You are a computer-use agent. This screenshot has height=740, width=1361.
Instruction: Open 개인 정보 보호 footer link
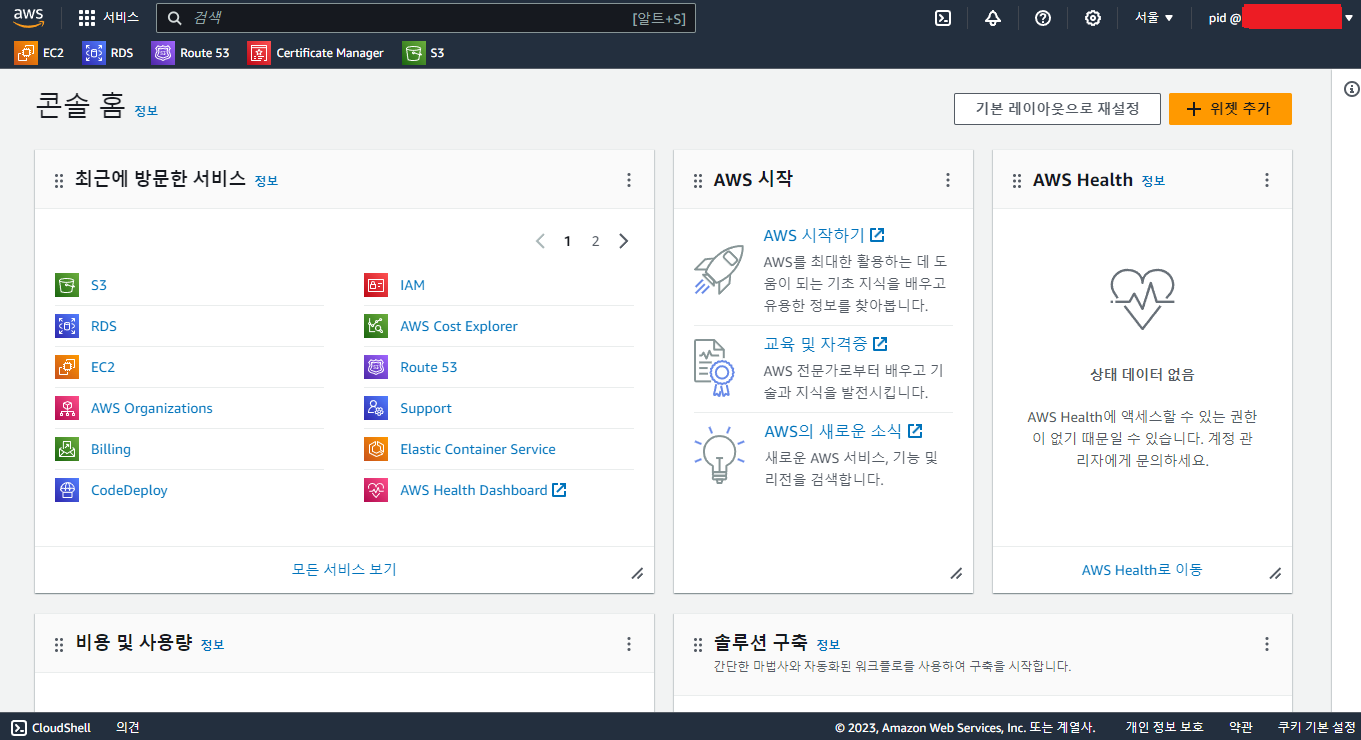(x=1164, y=727)
